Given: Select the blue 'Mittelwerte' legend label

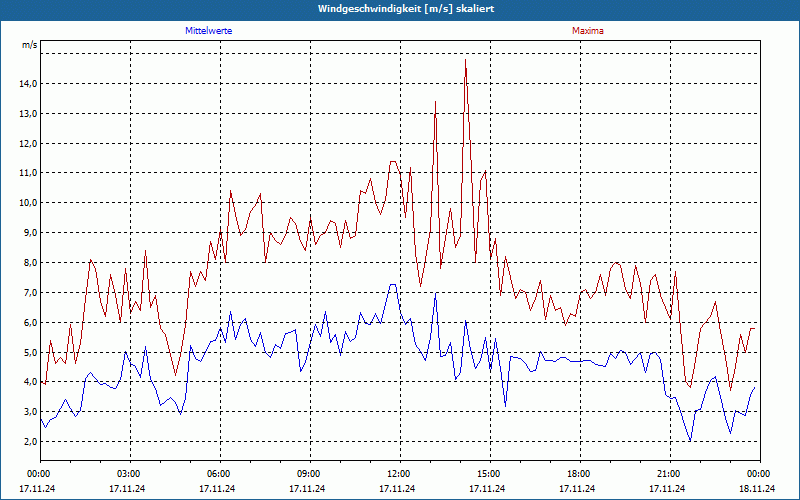Looking at the screenshot, I should point(209,31).
